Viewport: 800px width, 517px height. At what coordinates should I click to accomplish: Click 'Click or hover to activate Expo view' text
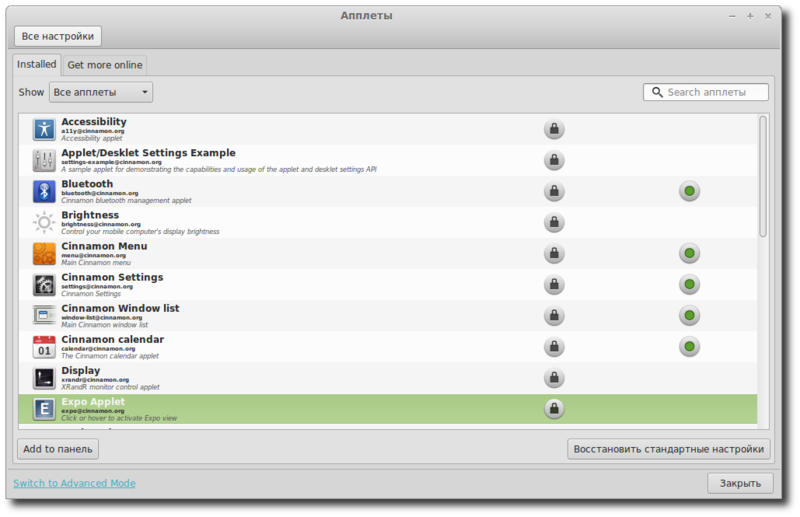pyautogui.click(x=119, y=418)
